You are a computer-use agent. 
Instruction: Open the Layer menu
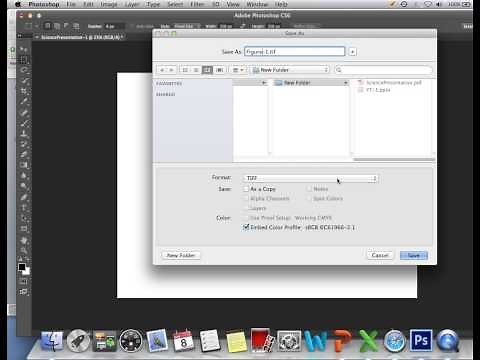point(132,4)
